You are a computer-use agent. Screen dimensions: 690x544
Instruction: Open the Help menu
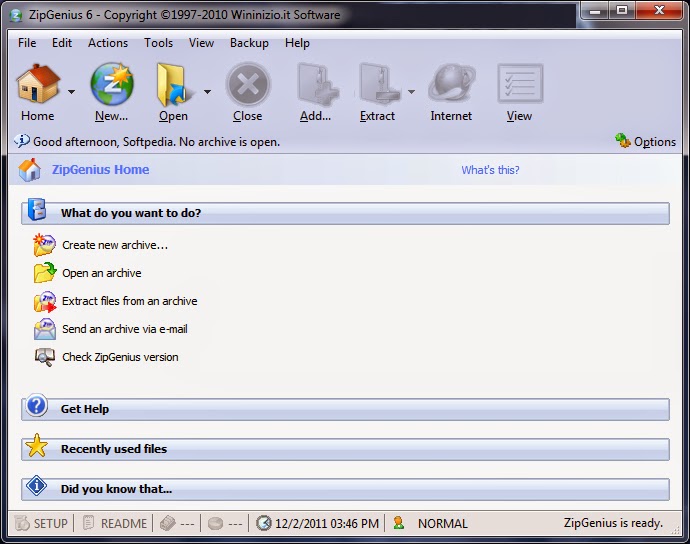point(297,43)
